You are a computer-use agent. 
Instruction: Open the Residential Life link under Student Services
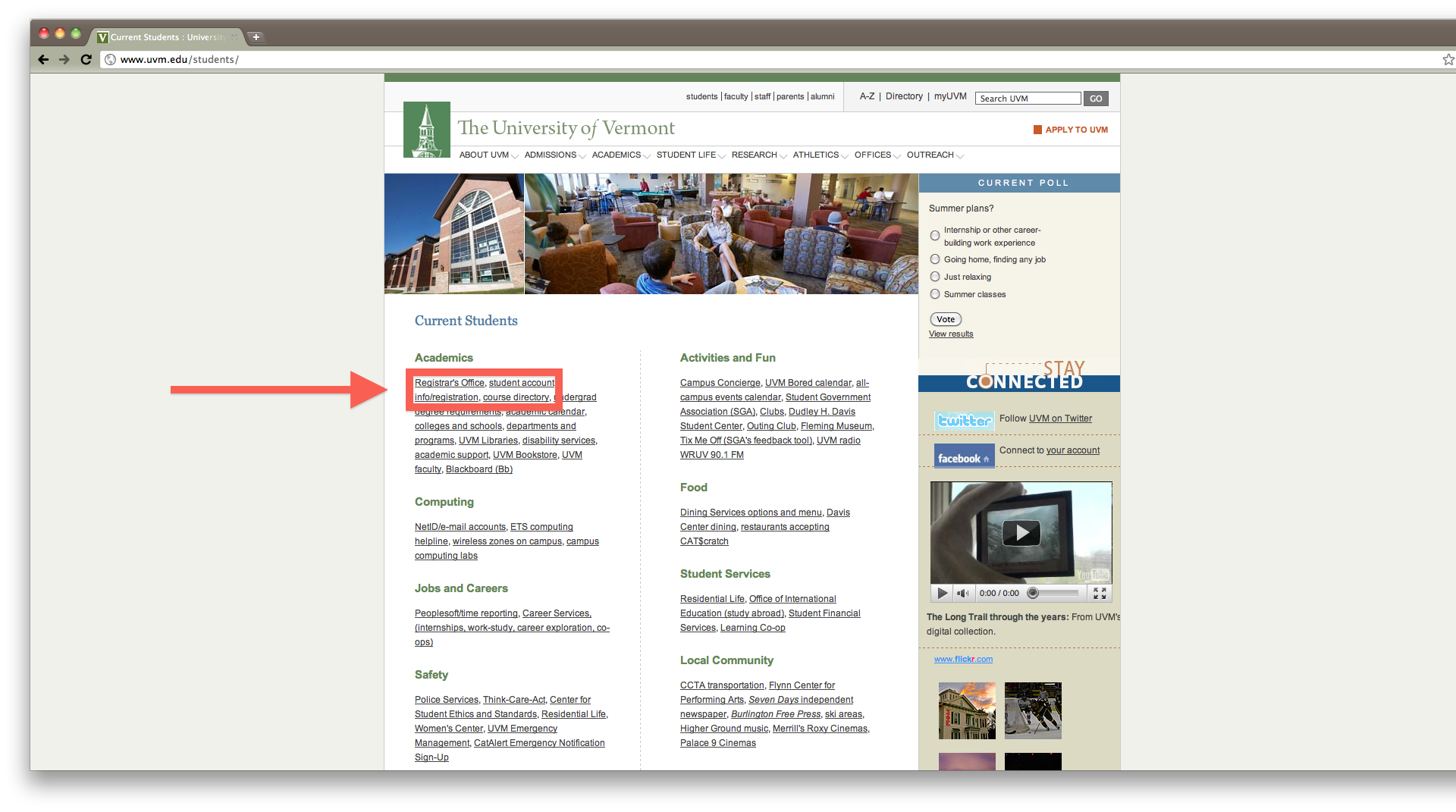712,599
